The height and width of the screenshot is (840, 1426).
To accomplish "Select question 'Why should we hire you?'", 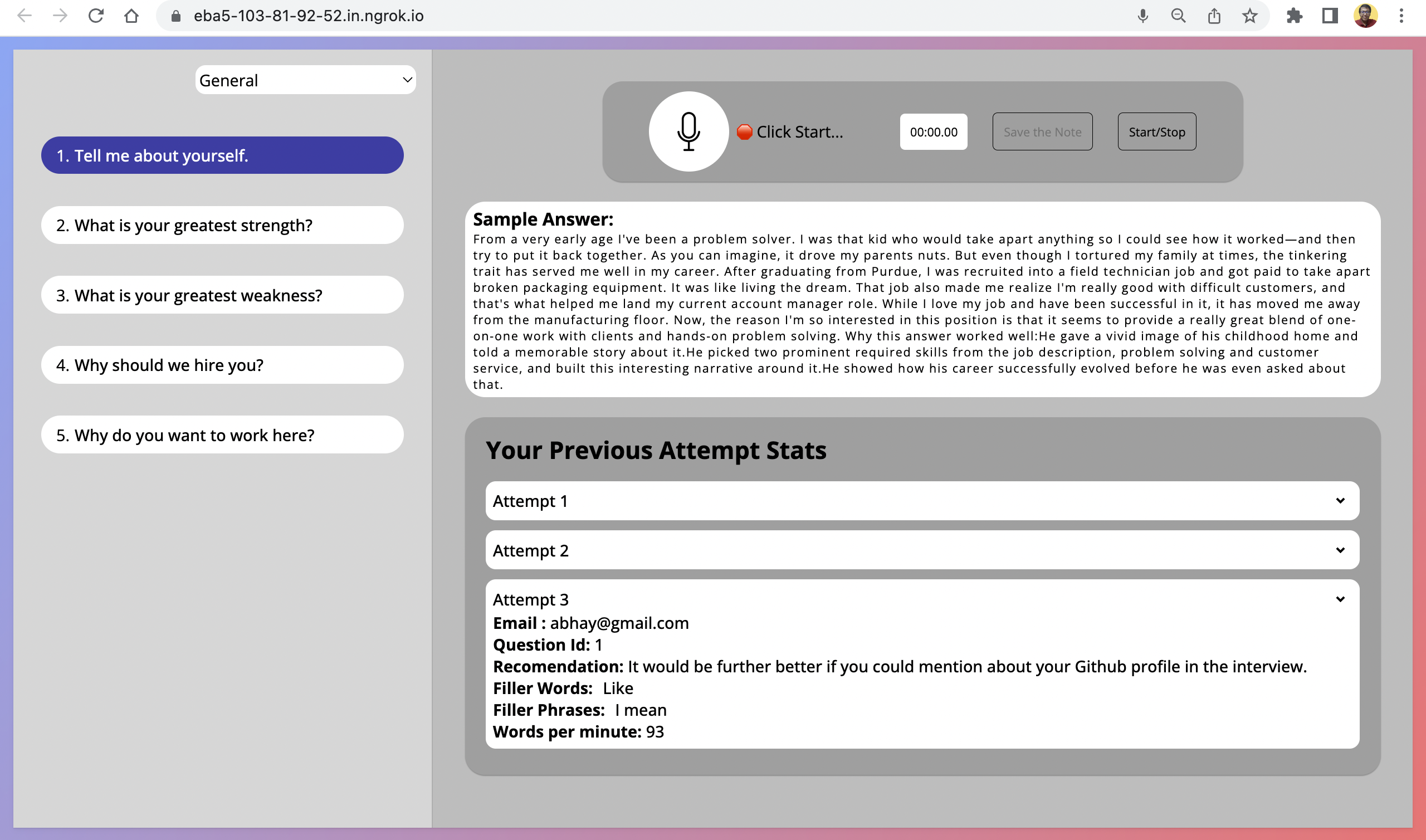I will [x=222, y=365].
